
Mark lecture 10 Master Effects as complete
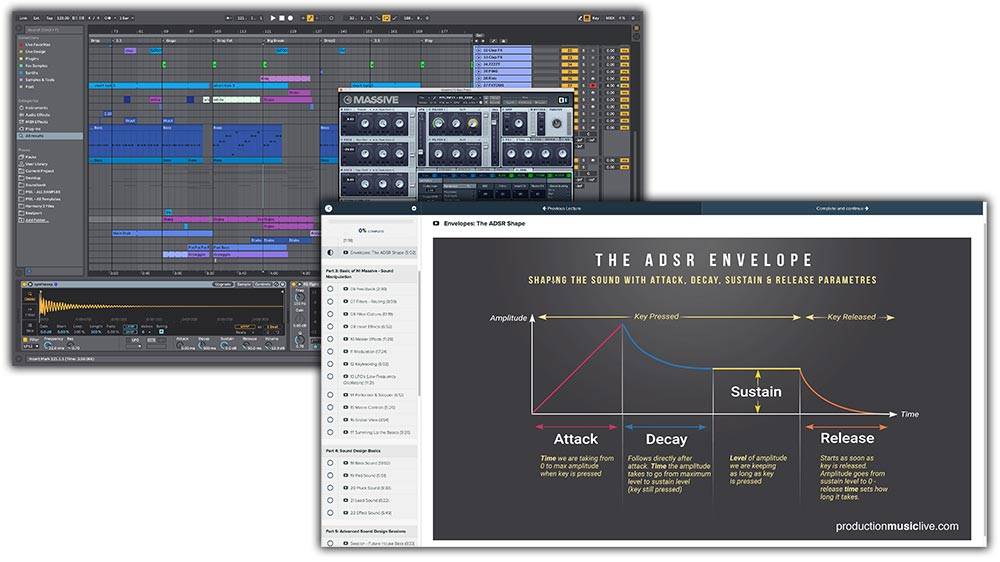click(330, 339)
